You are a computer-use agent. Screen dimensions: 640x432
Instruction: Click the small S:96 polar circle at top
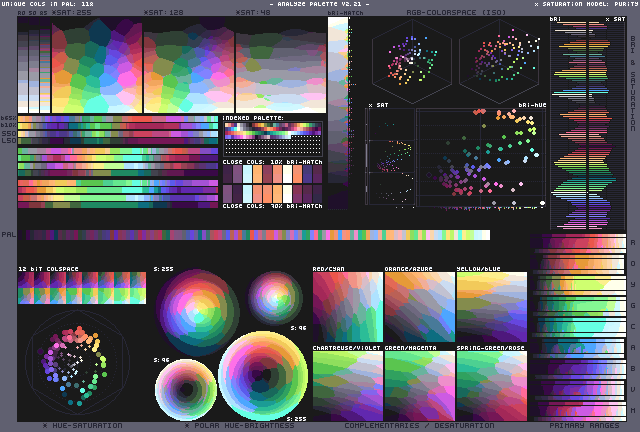[x=275, y=294]
